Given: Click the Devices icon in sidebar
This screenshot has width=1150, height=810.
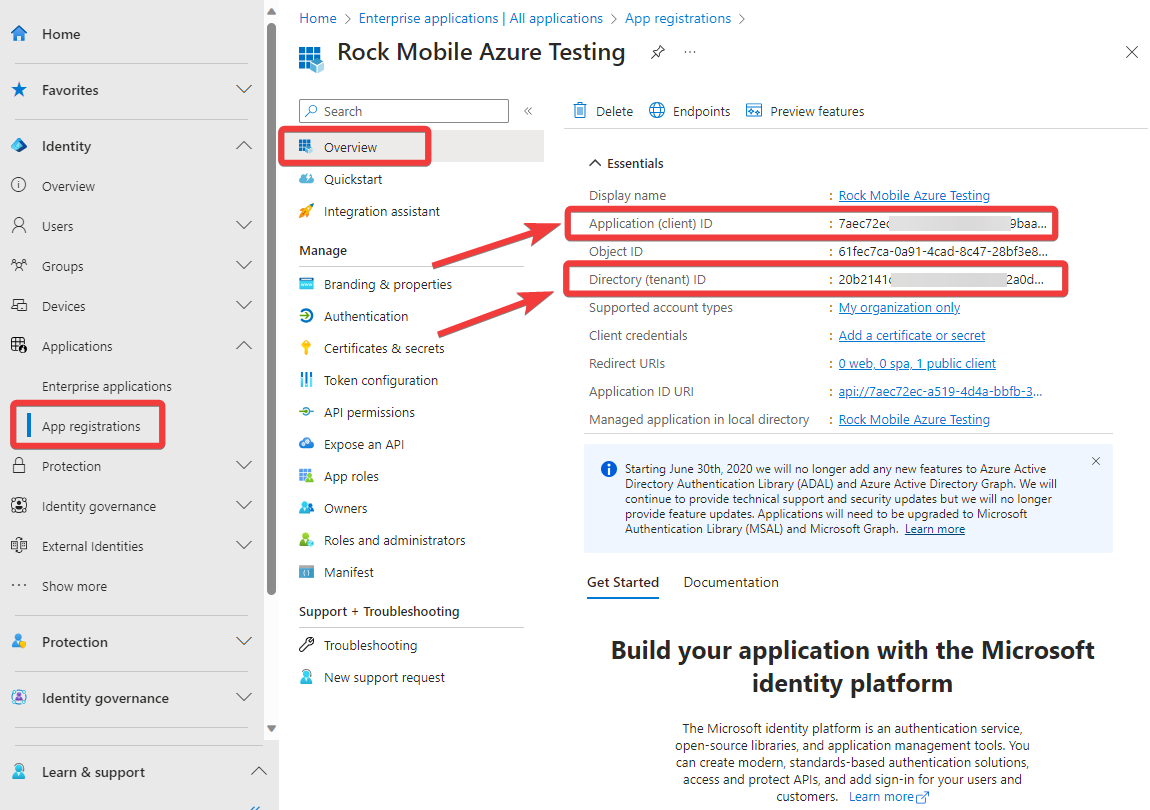Looking at the screenshot, I should (19, 305).
